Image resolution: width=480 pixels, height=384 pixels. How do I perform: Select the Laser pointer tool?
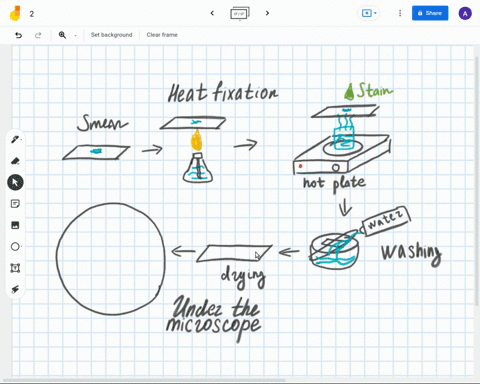point(15,289)
